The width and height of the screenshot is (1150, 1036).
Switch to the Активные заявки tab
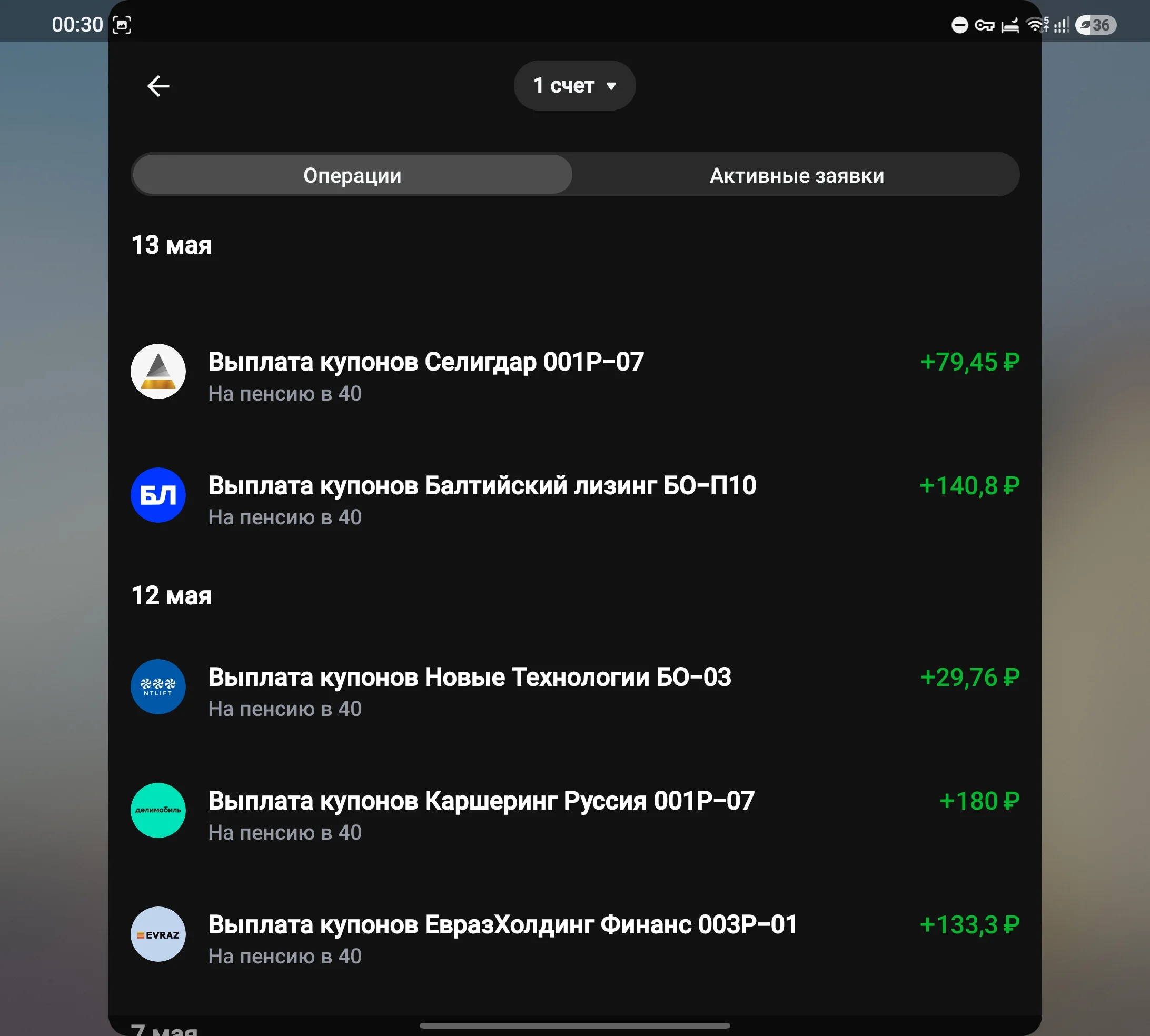point(797,175)
